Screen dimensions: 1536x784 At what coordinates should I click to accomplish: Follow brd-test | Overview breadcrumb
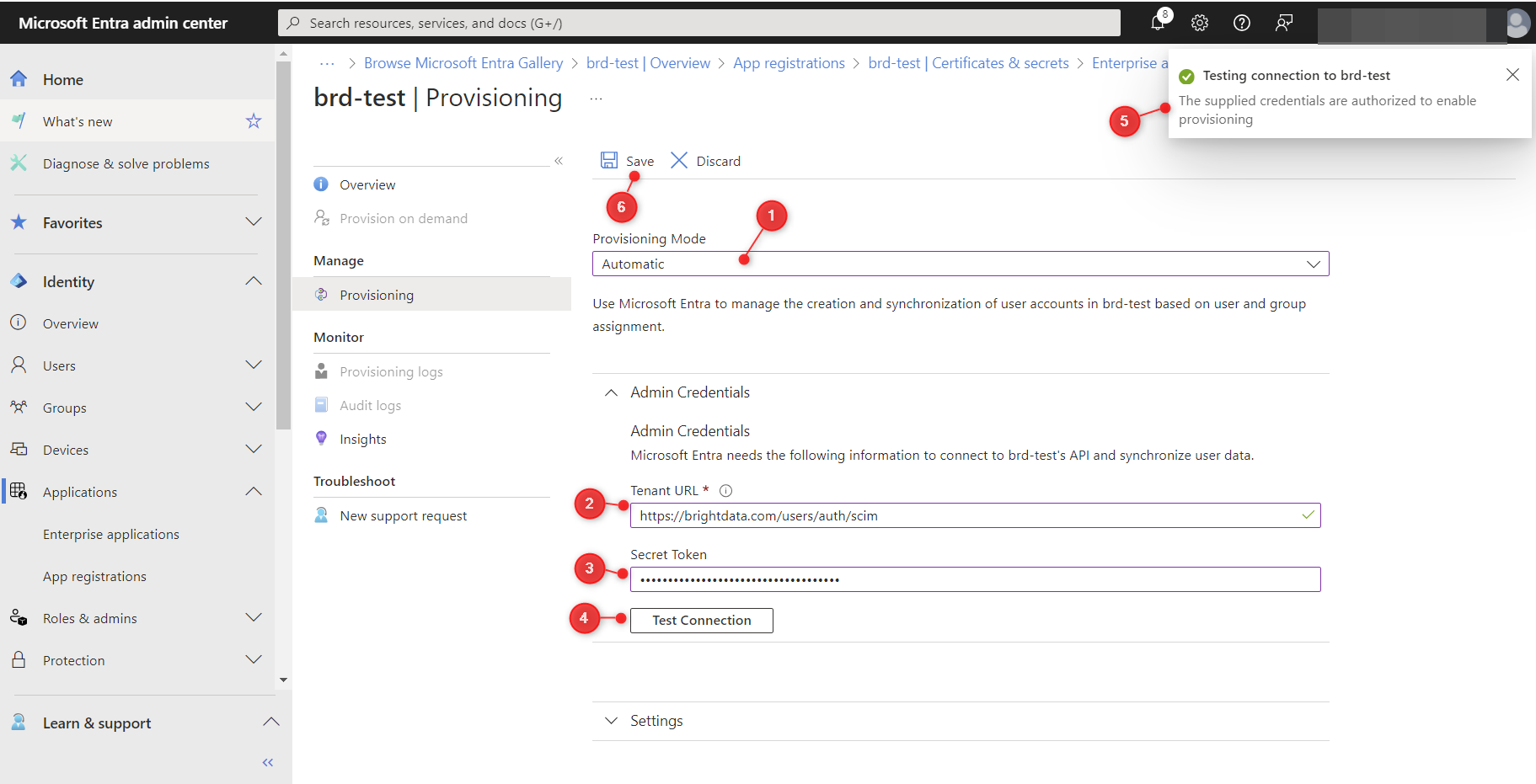(648, 63)
